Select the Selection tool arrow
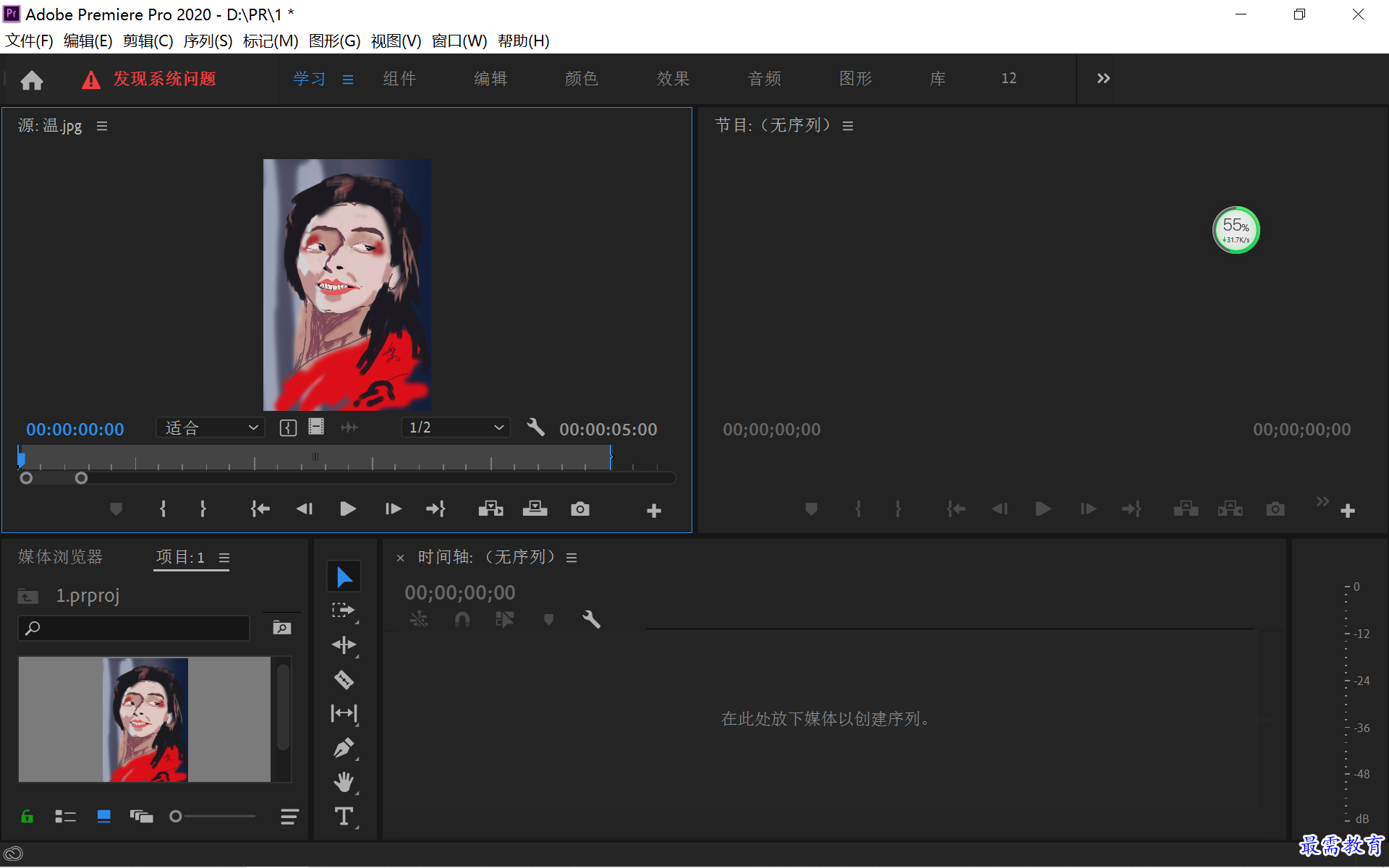Screen dimensions: 1389x868 point(344,576)
